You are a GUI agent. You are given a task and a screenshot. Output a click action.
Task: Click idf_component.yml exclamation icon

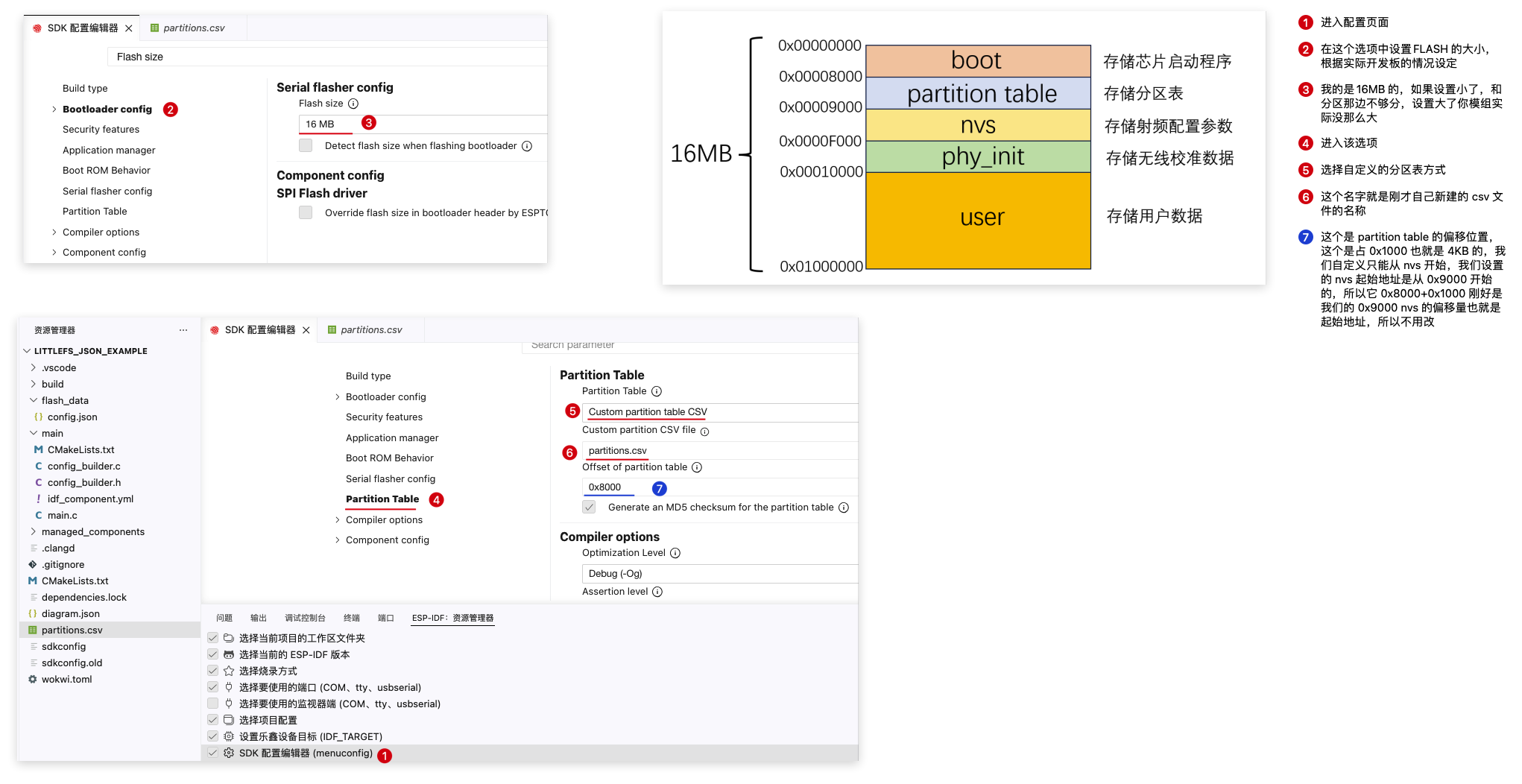point(39,499)
